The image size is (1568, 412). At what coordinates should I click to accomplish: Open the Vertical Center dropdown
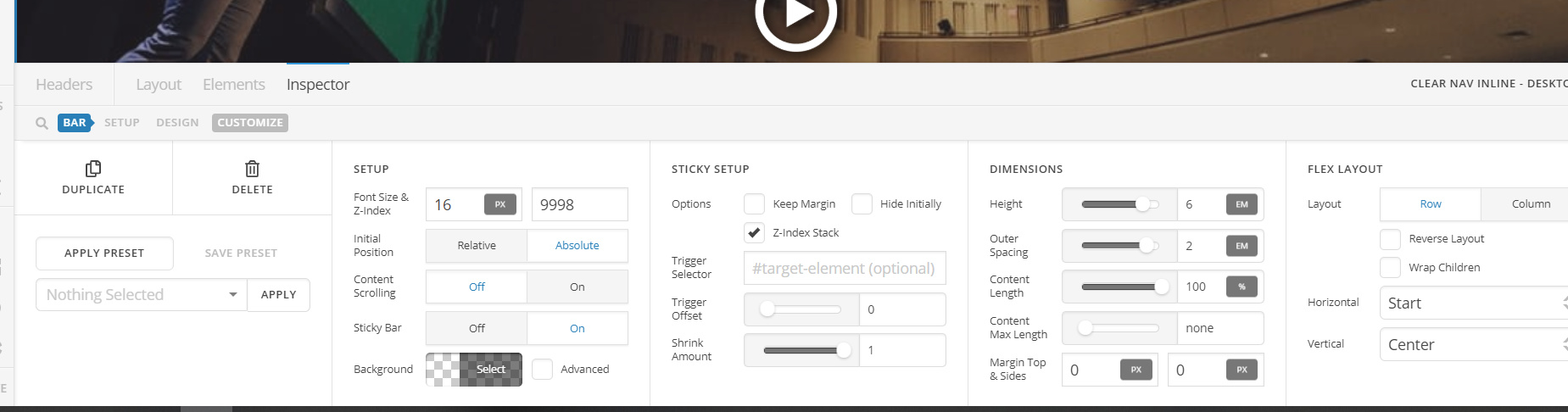coord(1474,344)
